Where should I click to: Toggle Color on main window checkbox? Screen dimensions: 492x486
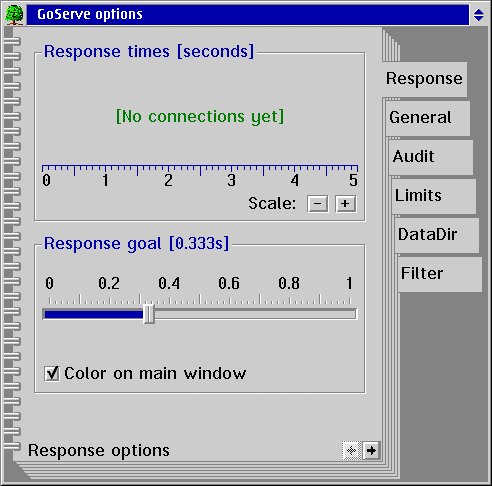coord(52,374)
